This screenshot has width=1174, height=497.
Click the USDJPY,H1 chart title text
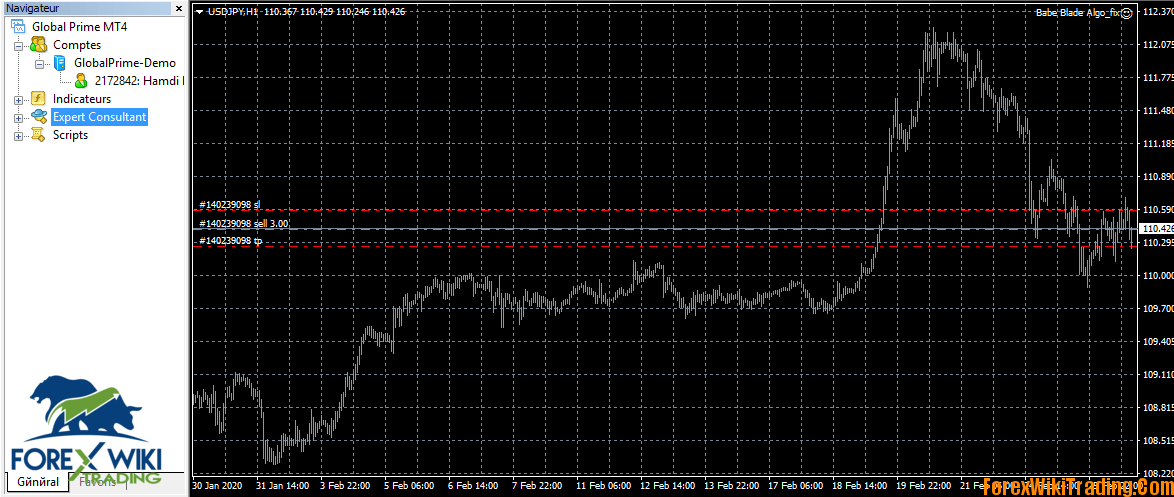[231, 12]
